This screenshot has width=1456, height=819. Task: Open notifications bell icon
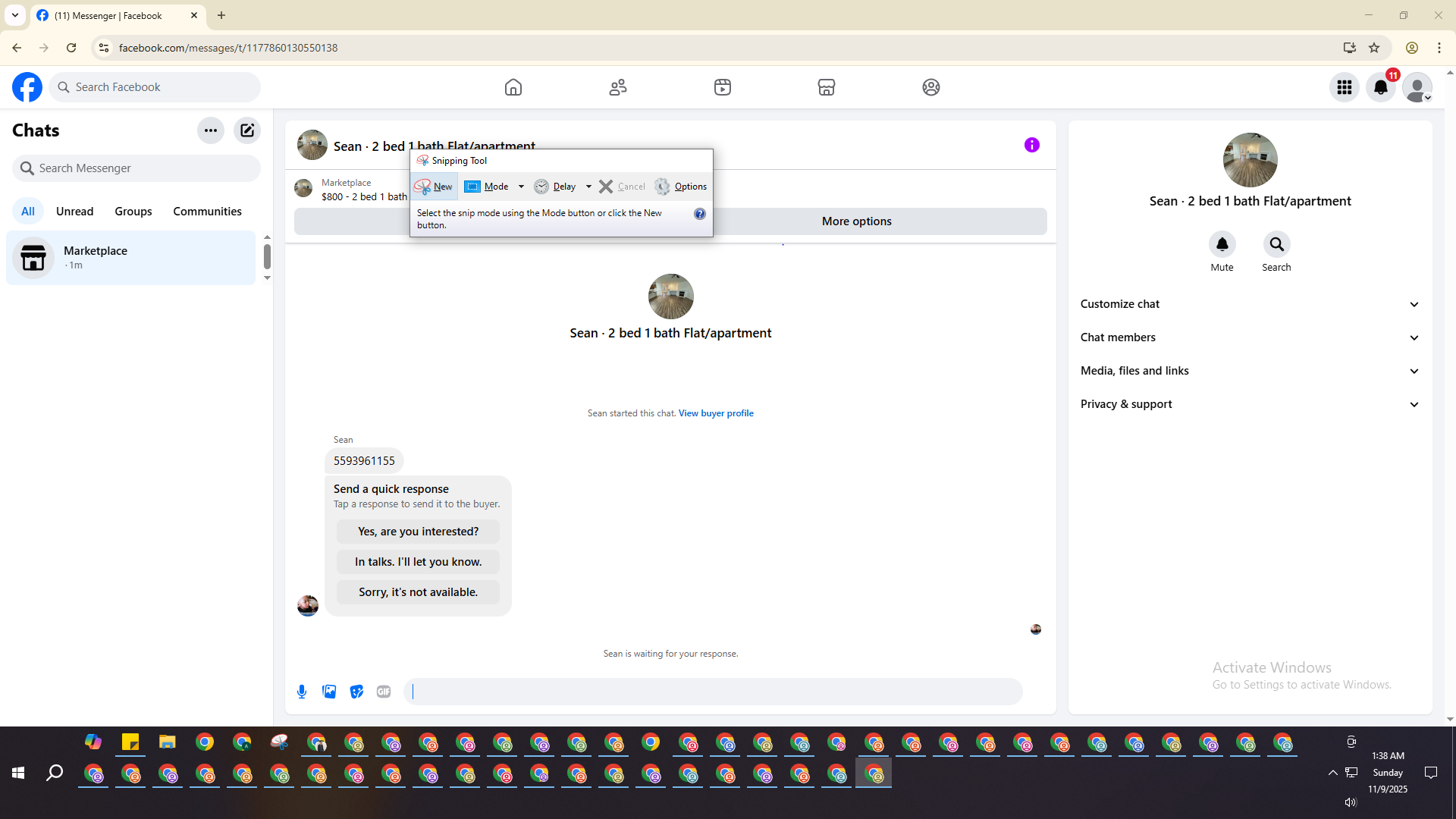[1381, 87]
